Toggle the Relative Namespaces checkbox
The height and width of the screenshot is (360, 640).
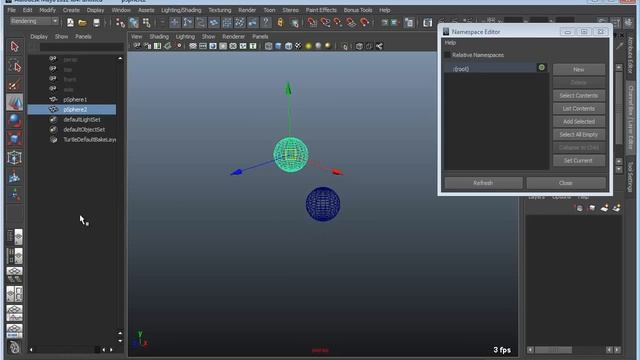click(448, 55)
